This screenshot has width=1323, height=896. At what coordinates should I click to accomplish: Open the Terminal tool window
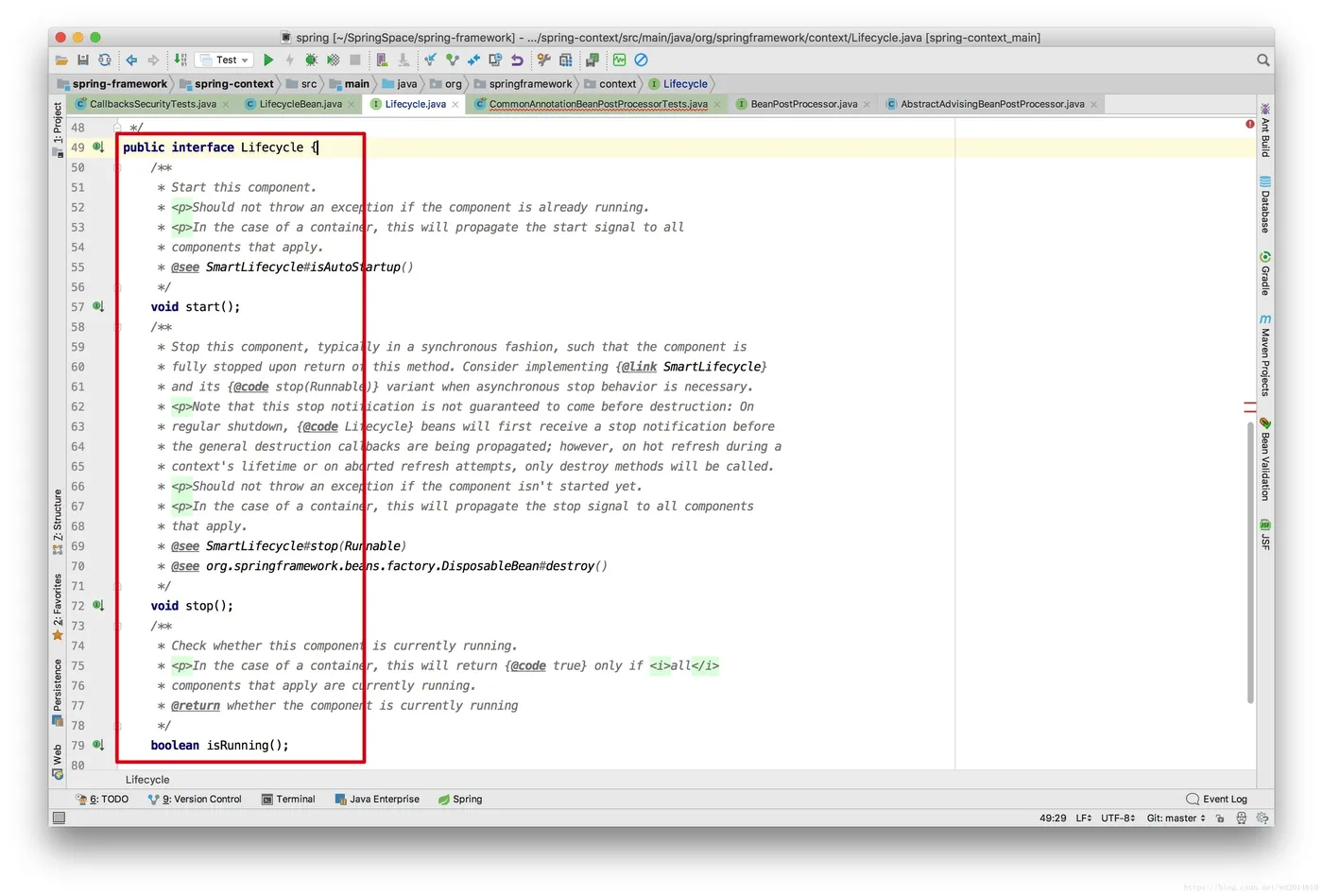(x=289, y=800)
